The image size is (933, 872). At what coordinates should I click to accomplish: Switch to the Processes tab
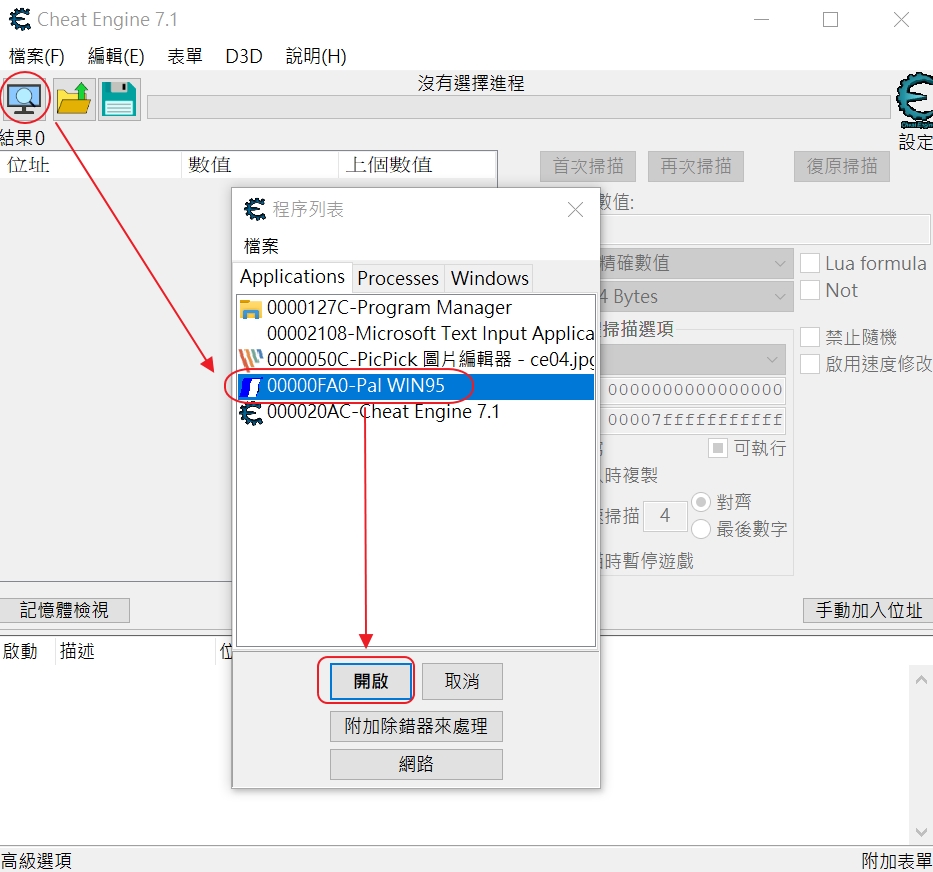point(398,278)
